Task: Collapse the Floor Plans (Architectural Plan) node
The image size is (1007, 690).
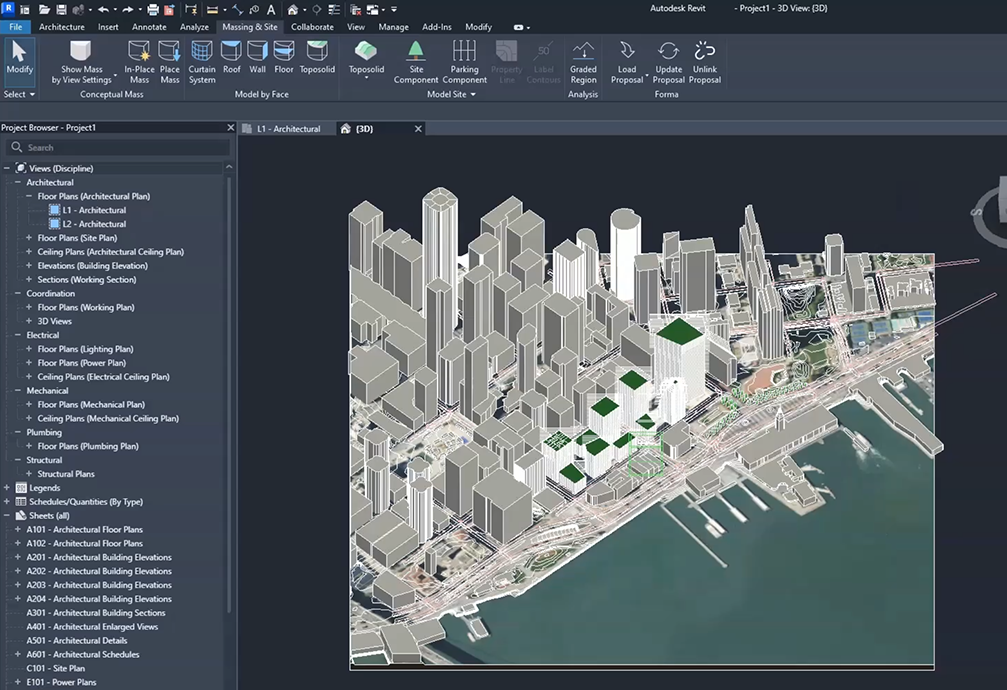Action: (x=29, y=196)
